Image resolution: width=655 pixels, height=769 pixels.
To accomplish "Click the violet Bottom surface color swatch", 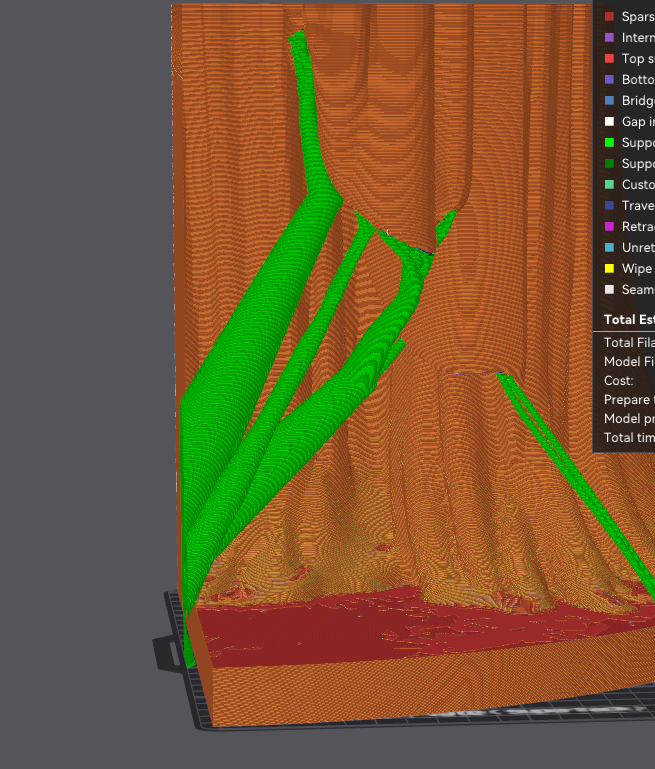I will tap(609, 79).
